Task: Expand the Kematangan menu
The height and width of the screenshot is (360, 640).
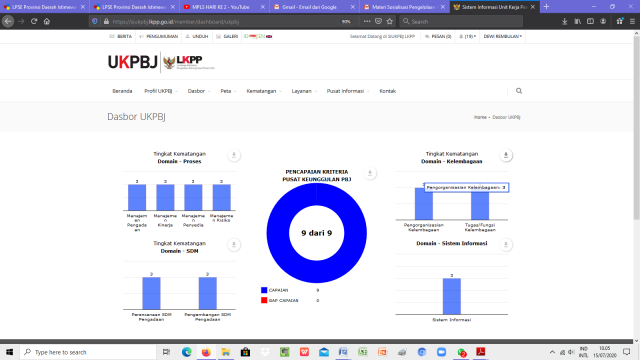Action: click(264, 91)
